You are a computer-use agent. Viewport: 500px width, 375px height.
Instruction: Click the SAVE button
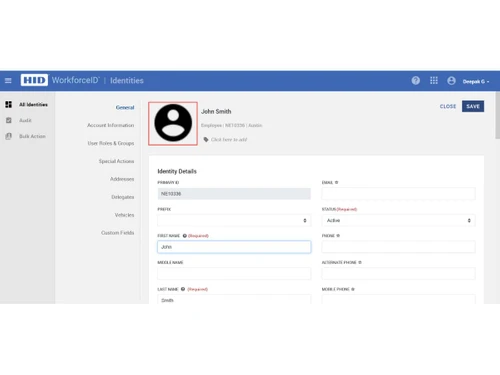pyautogui.click(x=473, y=106)
